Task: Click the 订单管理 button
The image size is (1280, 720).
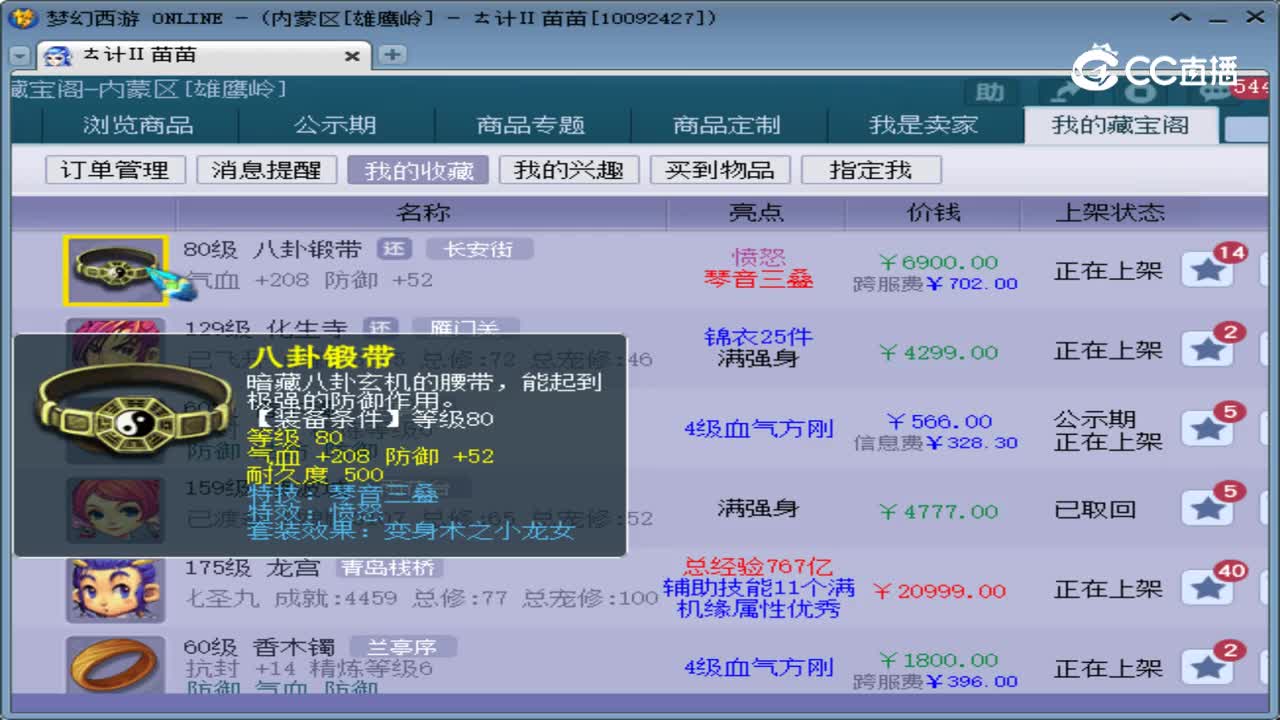Action: click(x=115, y=169)
